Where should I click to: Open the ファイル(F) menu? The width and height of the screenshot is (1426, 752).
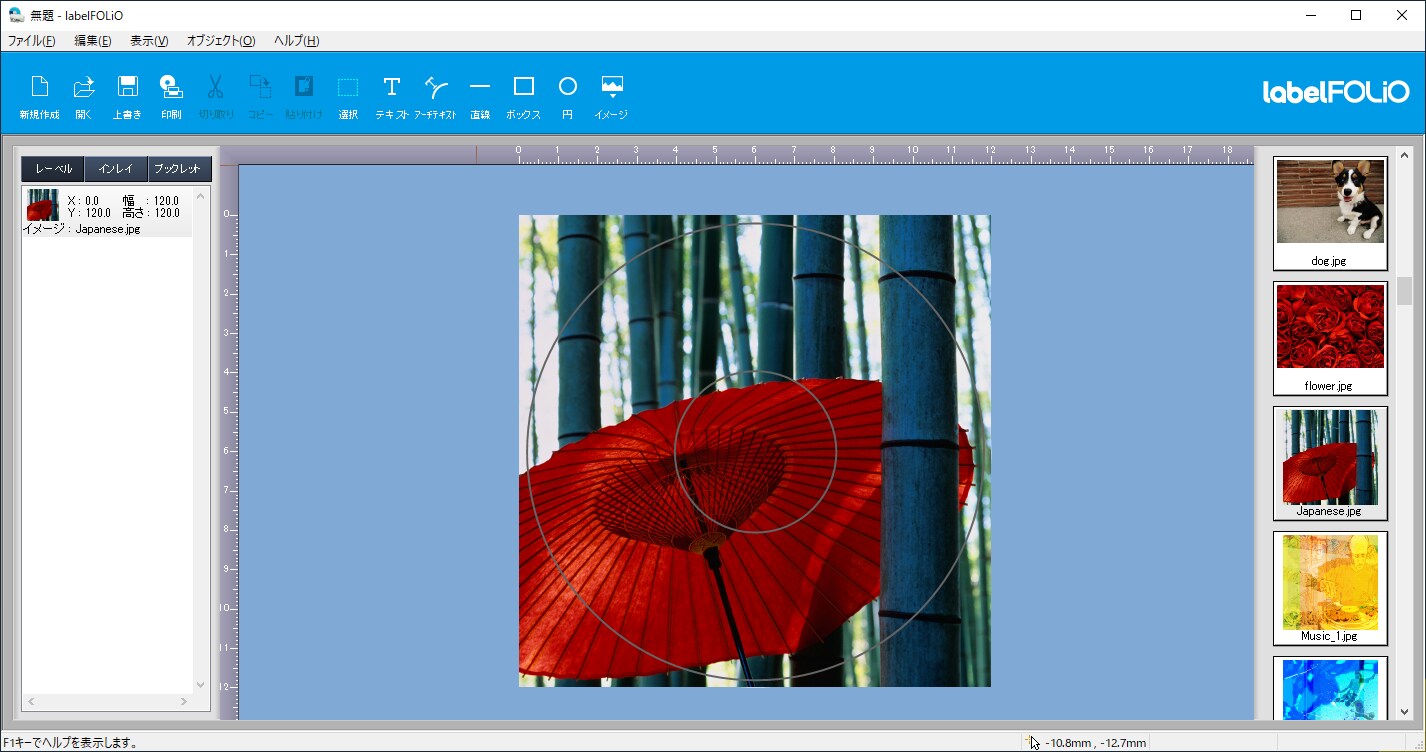click(x=32, y=41)
